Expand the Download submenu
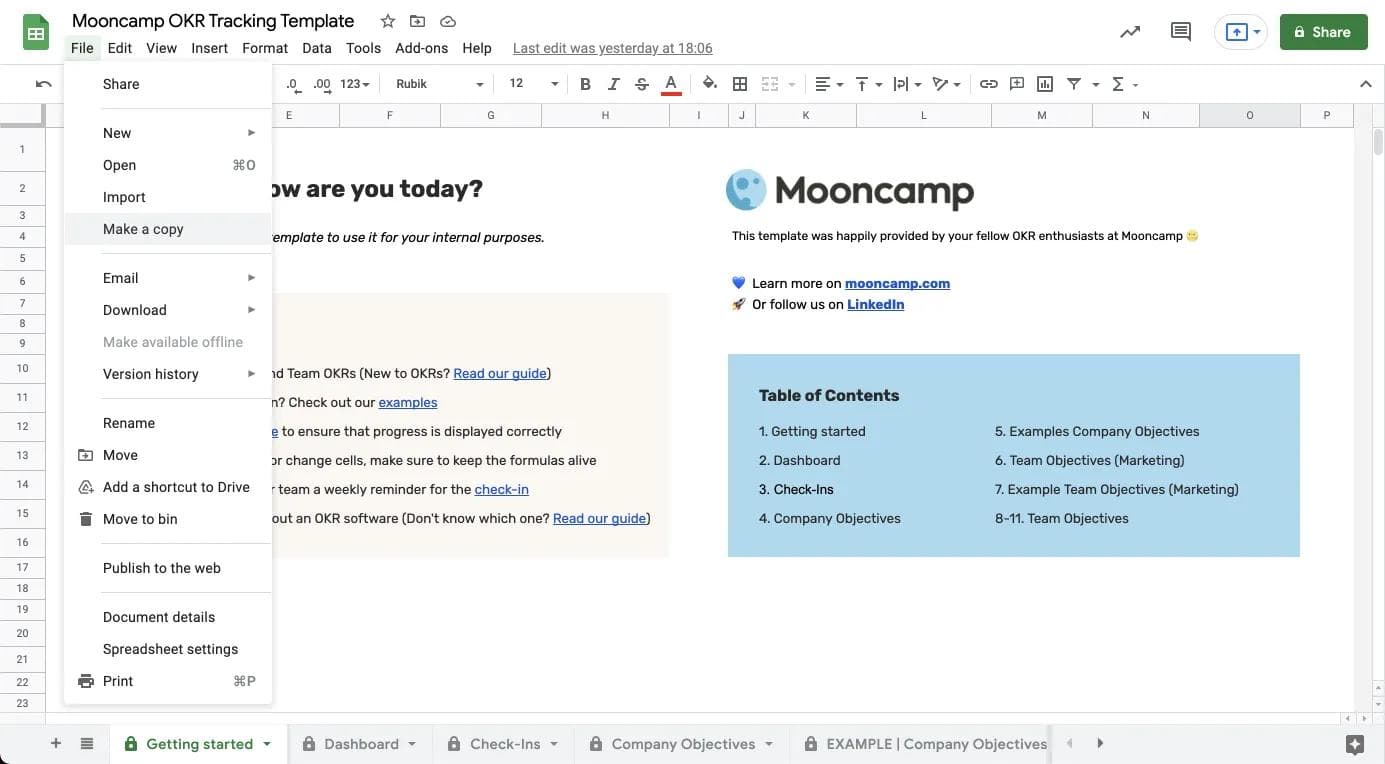This screenshot has height=764, width=1385. (x=167, y=310)
